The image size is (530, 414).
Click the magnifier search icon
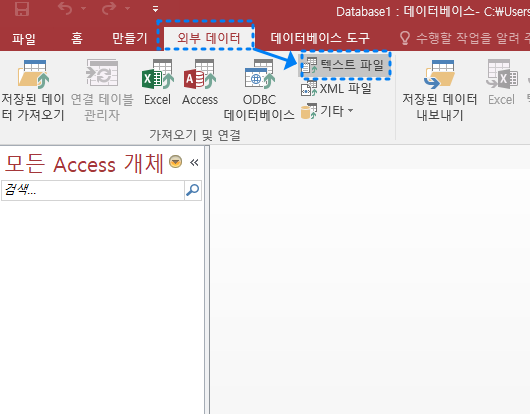point(193,190)
